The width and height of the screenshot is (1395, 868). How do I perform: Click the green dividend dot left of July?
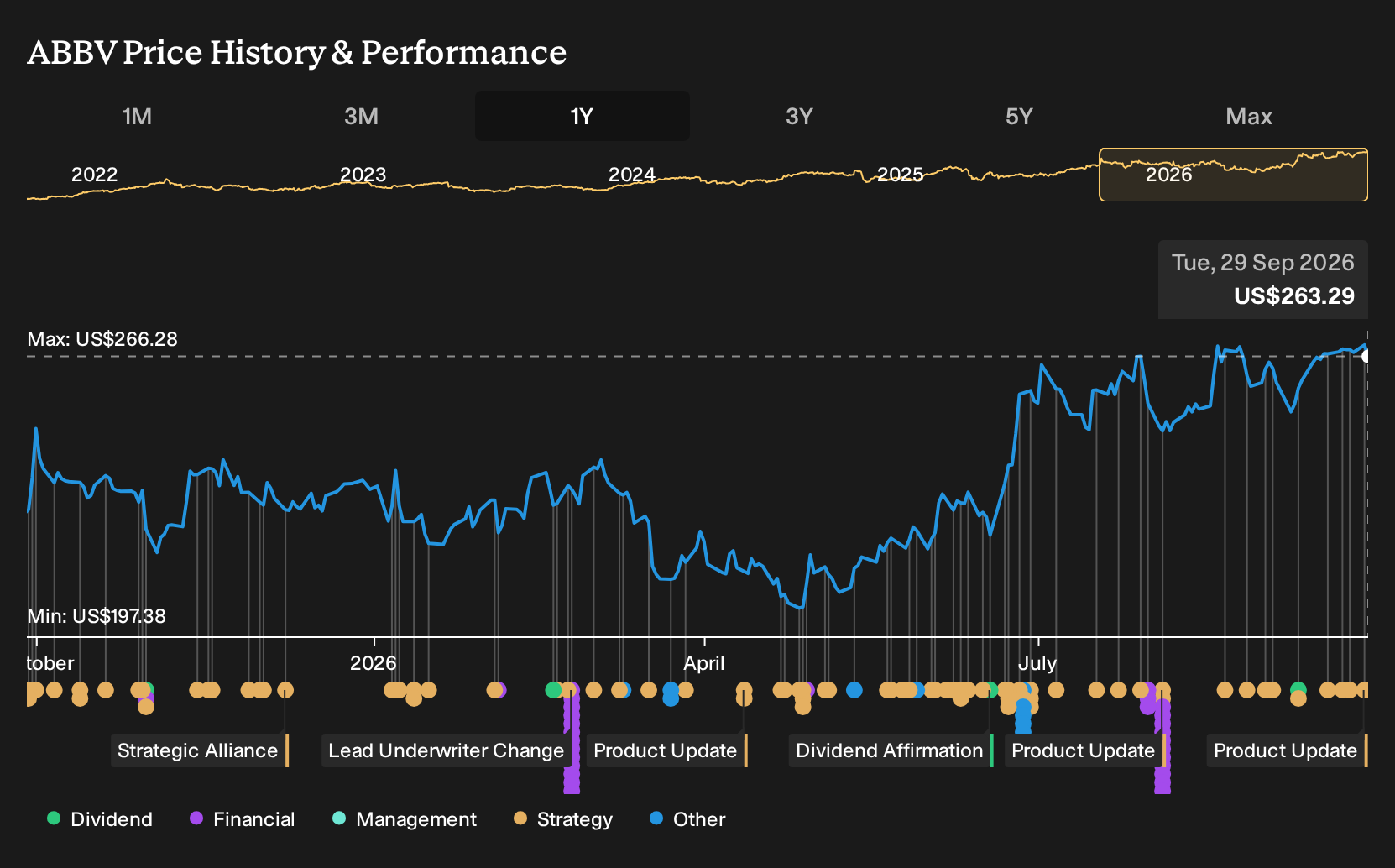tap(991, 690)
